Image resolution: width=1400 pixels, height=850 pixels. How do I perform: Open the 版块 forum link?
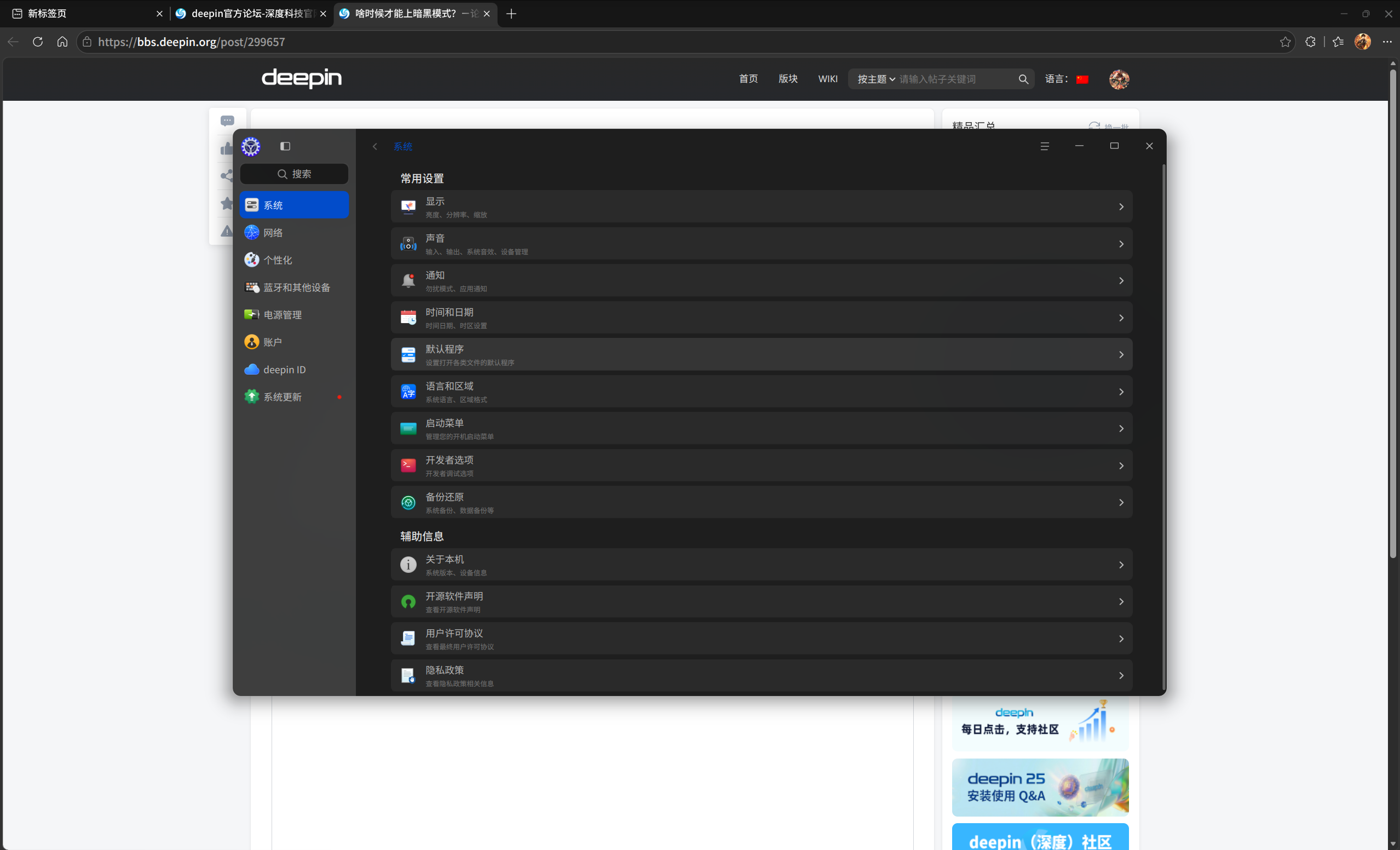788,79
